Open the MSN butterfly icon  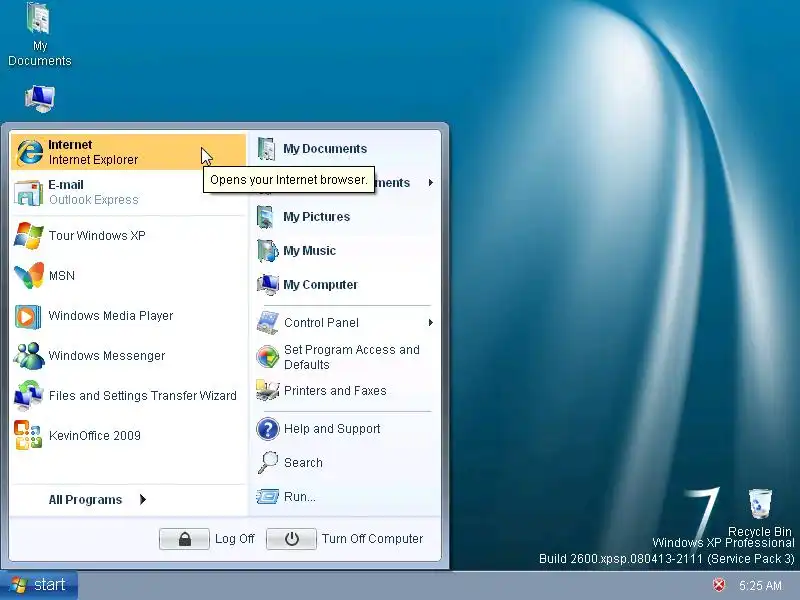[29, 276]
